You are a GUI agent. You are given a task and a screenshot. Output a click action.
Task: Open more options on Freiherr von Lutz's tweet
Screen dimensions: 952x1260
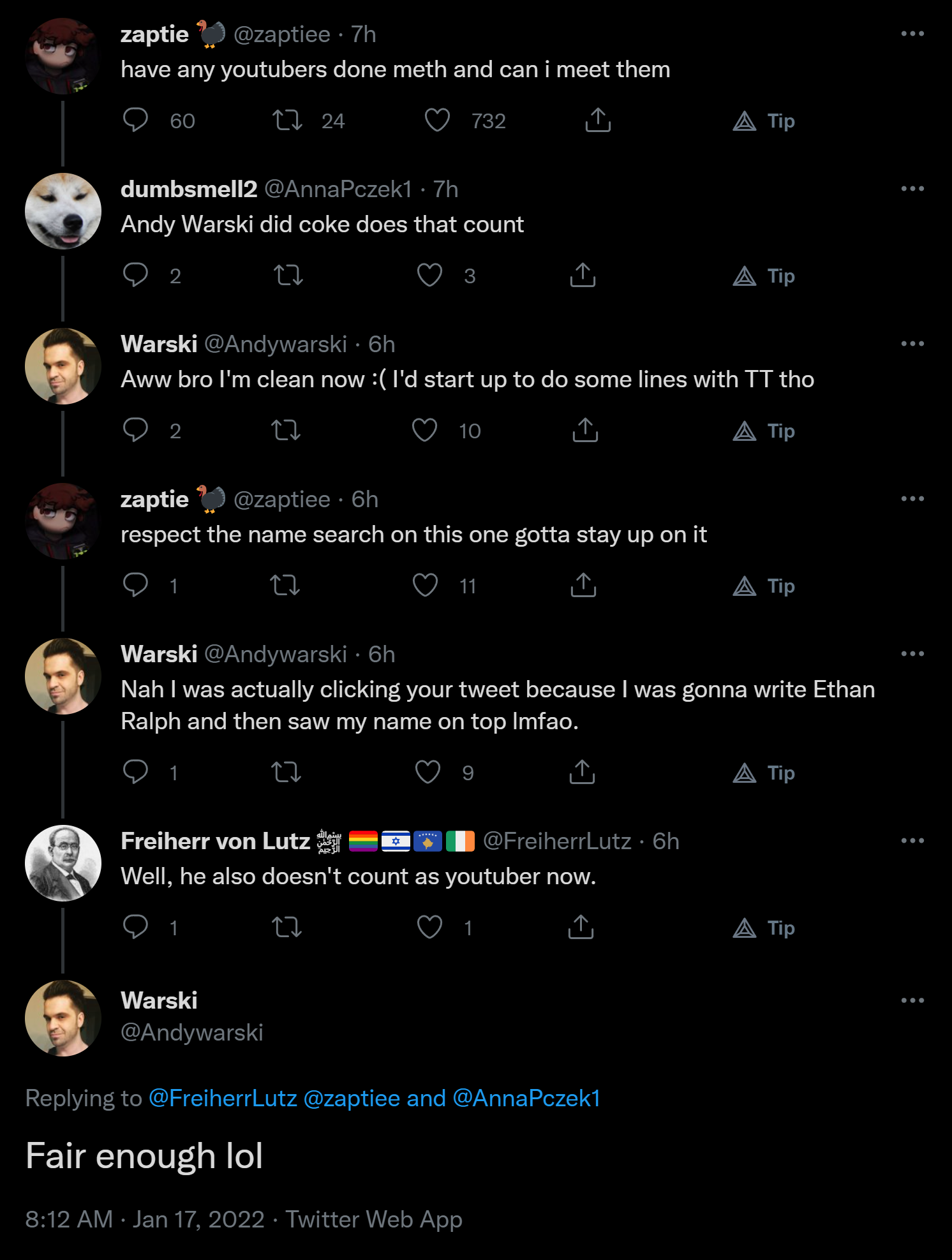[912, 841]
